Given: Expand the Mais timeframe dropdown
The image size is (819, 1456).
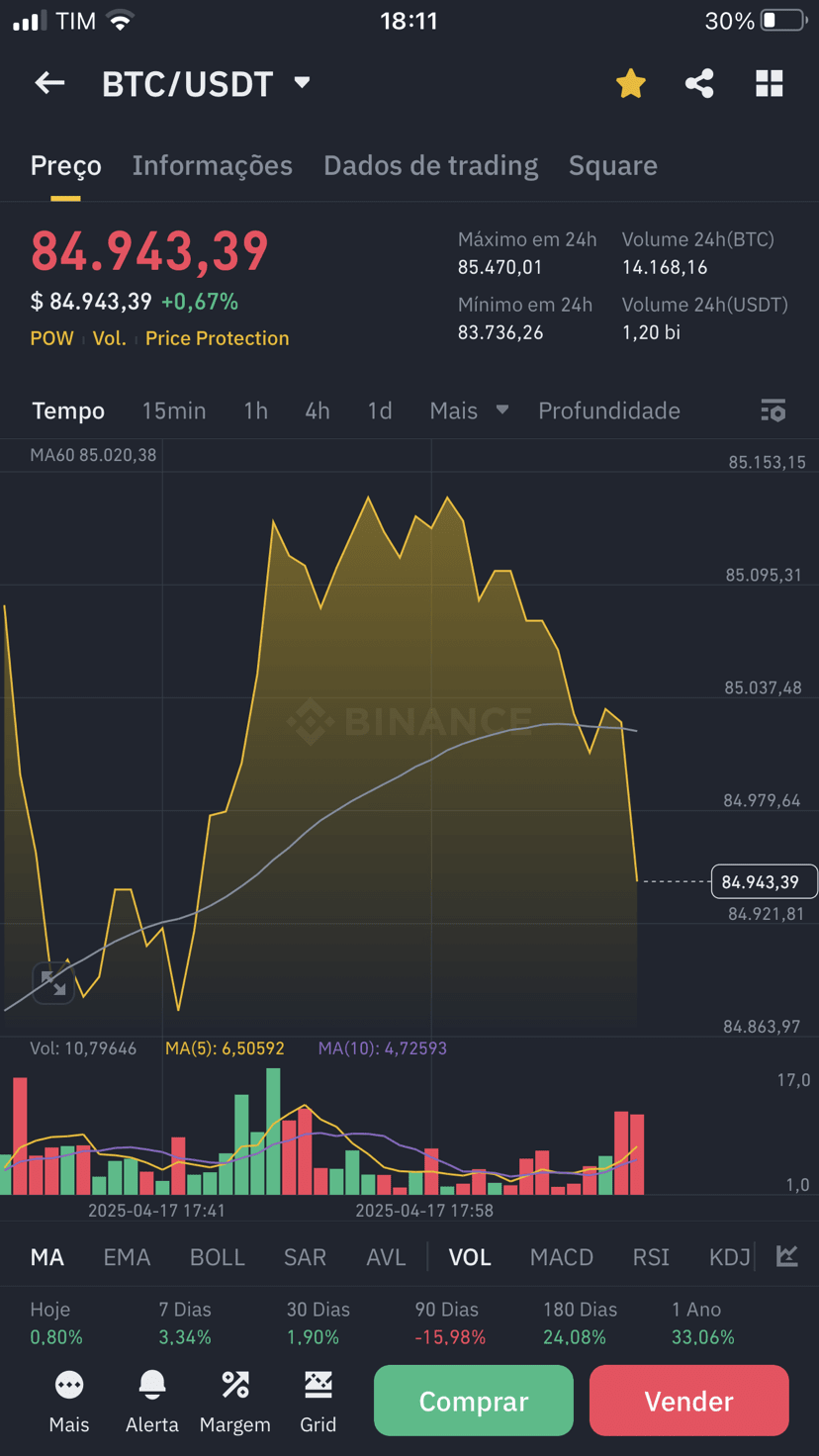Looking at the screenshot, I should point(469,410).
